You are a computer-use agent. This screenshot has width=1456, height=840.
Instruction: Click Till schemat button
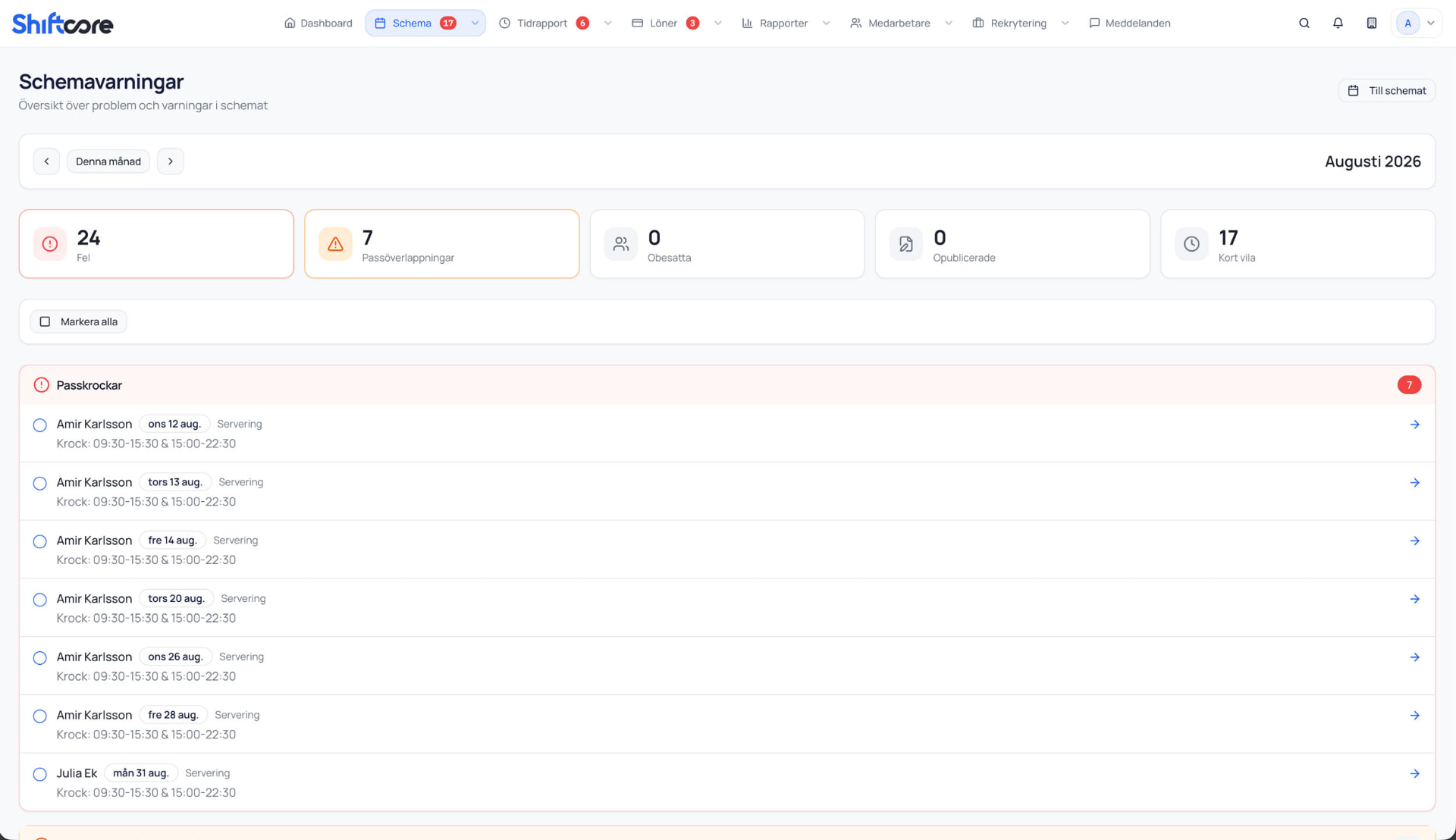(x=1386, y=91)
